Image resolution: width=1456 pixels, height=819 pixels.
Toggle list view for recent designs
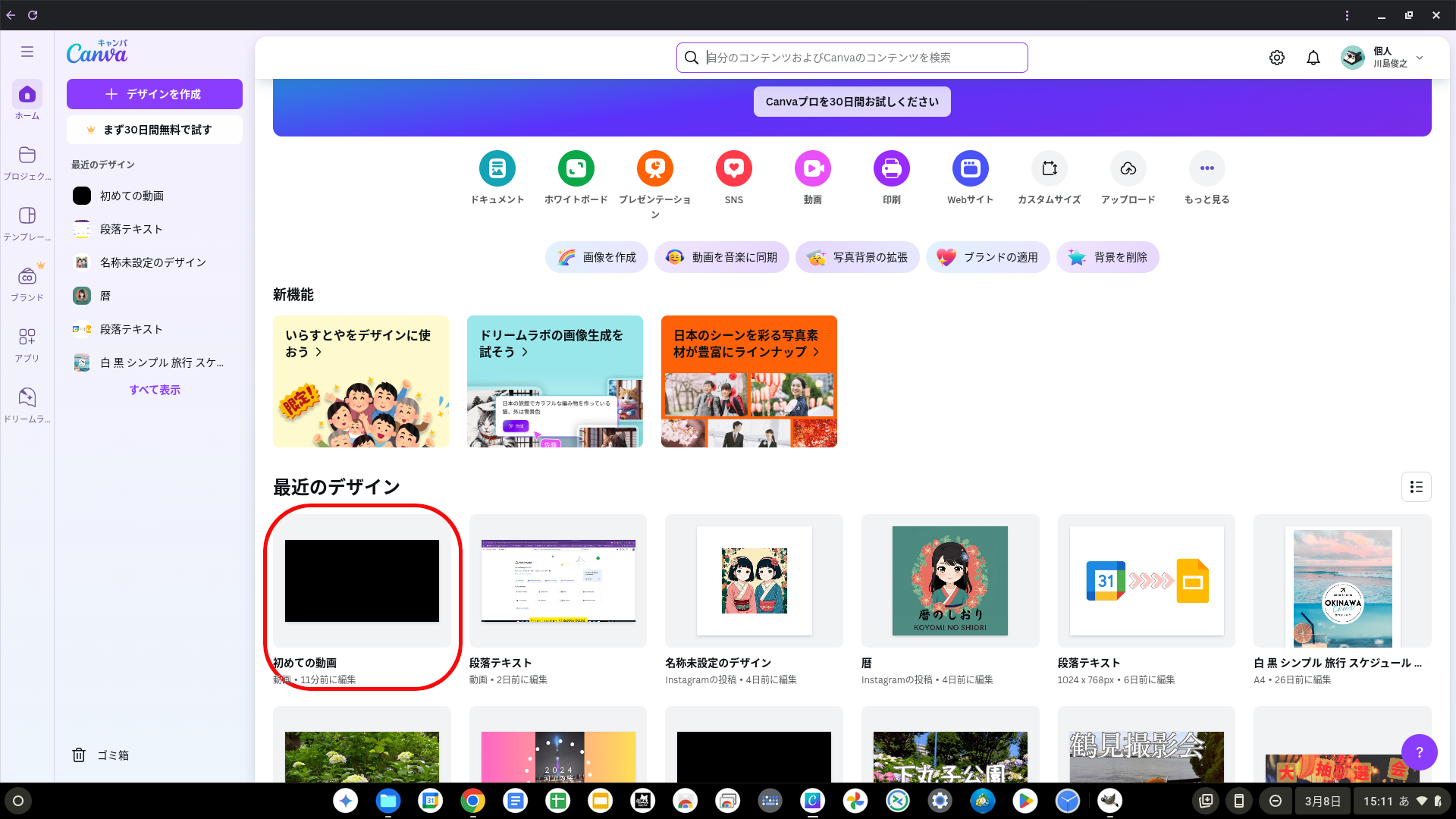[1416, 487]
